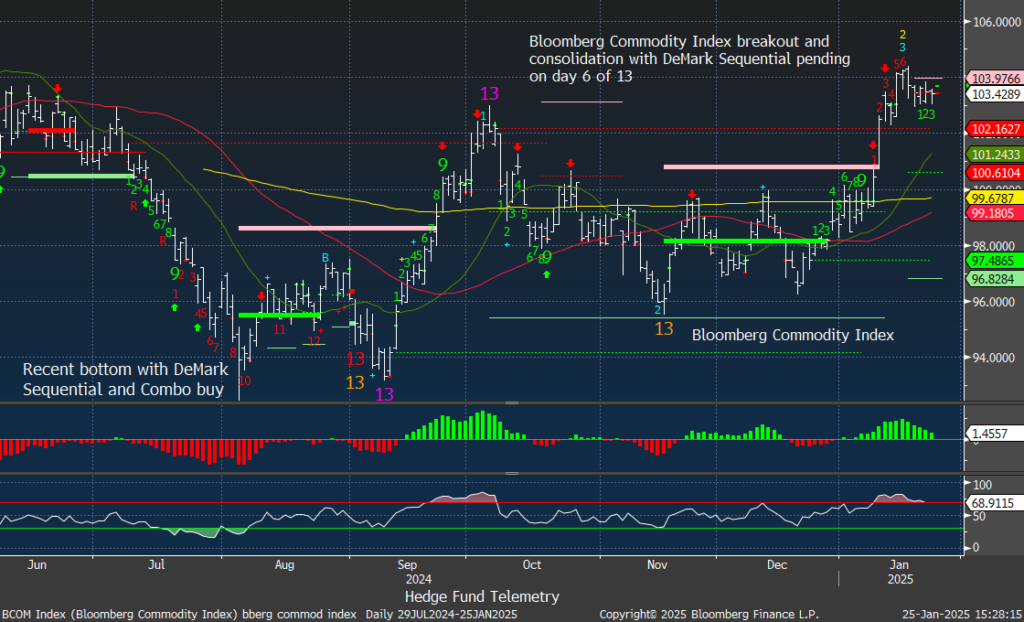Screen dimensions: 1024x622
Task: Click the 94.0000 price axis label
Action: click(996, 358)
